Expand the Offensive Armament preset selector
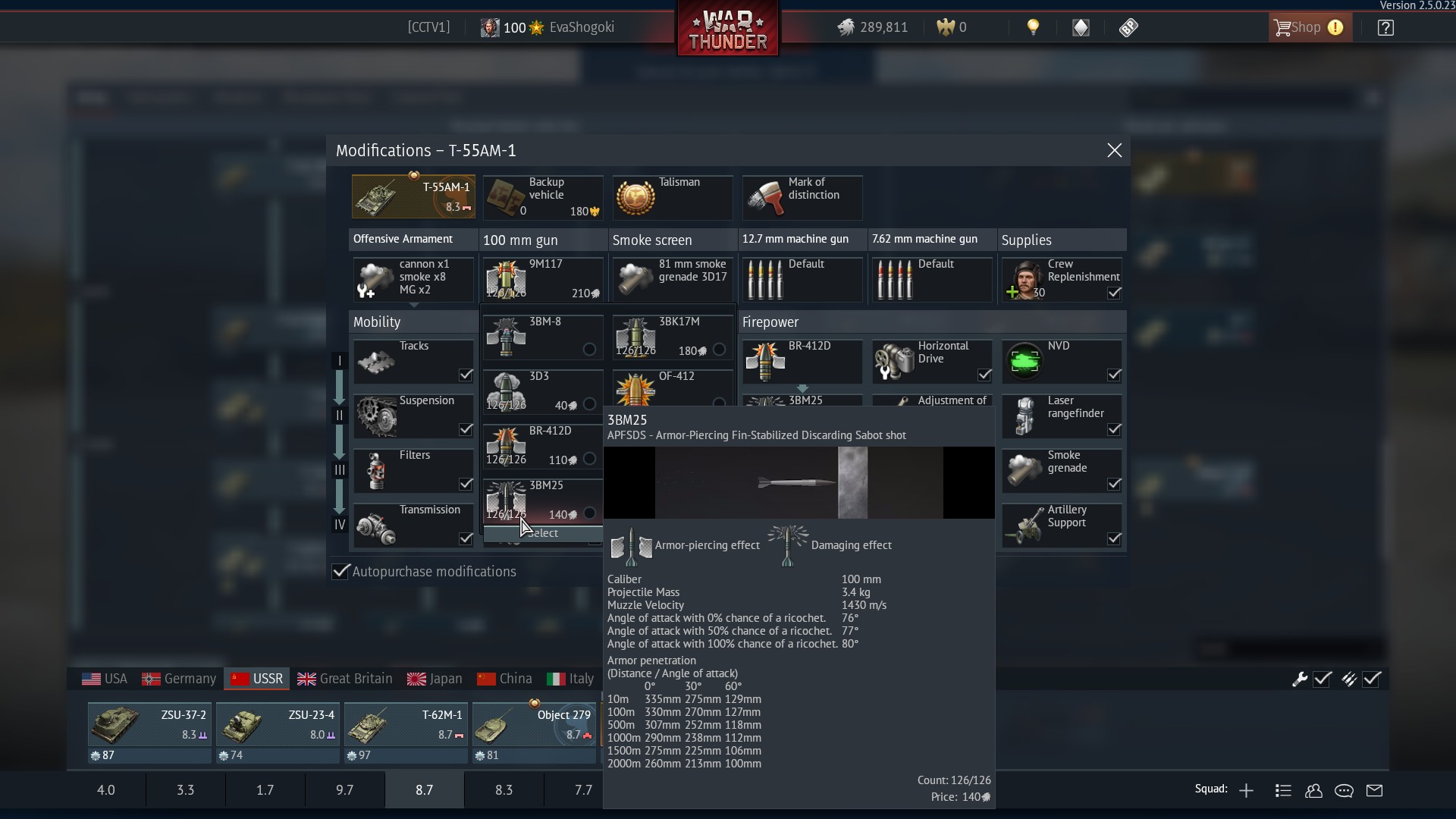 413,279
